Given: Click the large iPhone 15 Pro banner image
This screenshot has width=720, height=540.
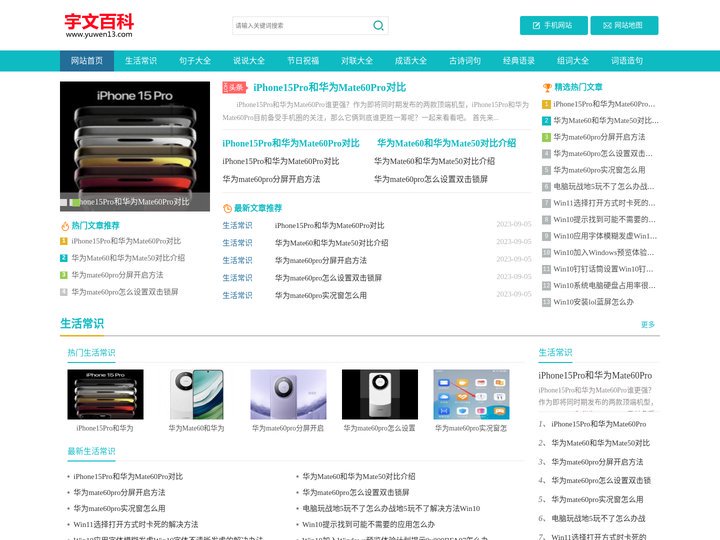Looking at the screenshot, I should pyautogui.click(x=135, y=146).
